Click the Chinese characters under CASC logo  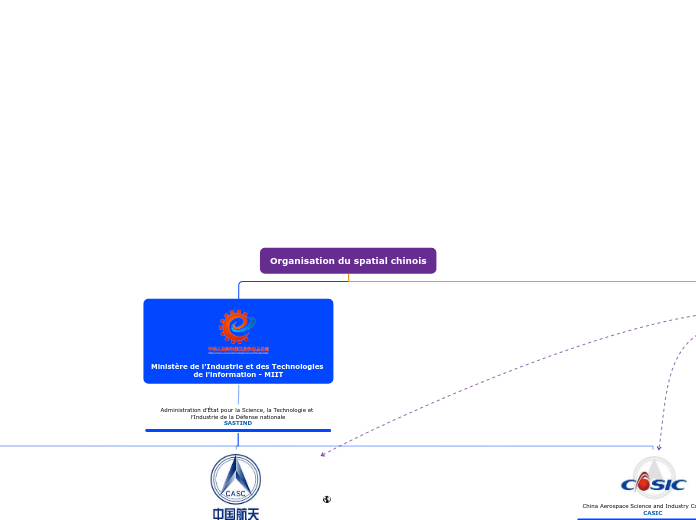236,514
